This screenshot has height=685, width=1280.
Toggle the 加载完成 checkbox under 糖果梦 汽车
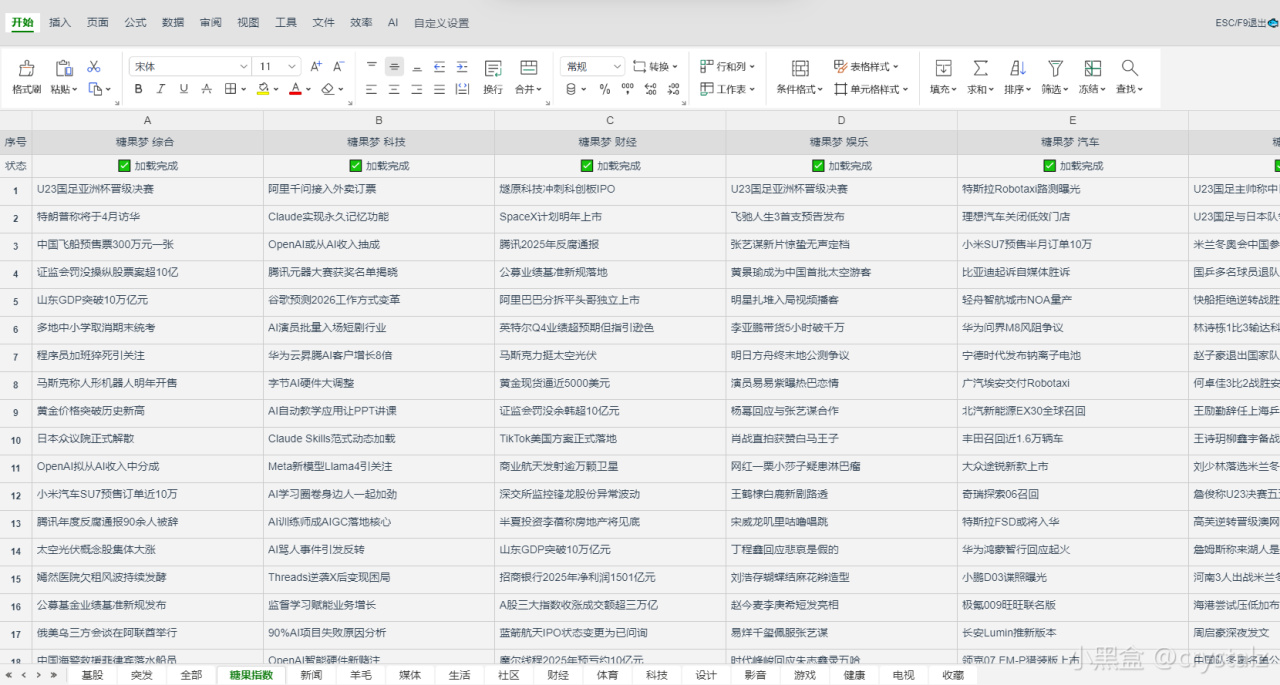pos(1049,166)
